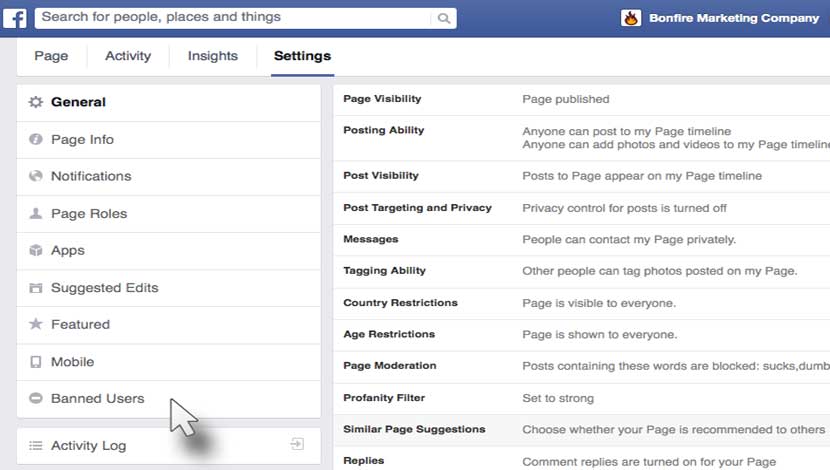Click the Notifications globe icon

coord(36,176)
